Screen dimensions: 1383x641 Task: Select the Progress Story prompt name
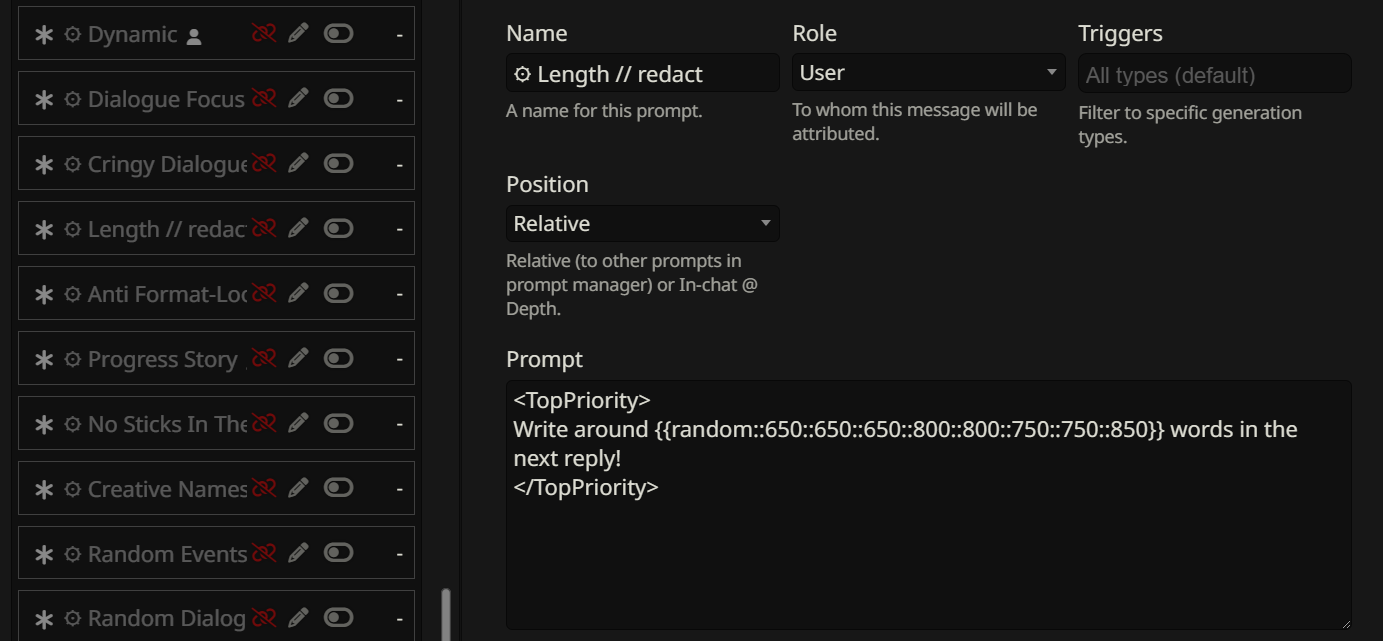coord(162,359)
